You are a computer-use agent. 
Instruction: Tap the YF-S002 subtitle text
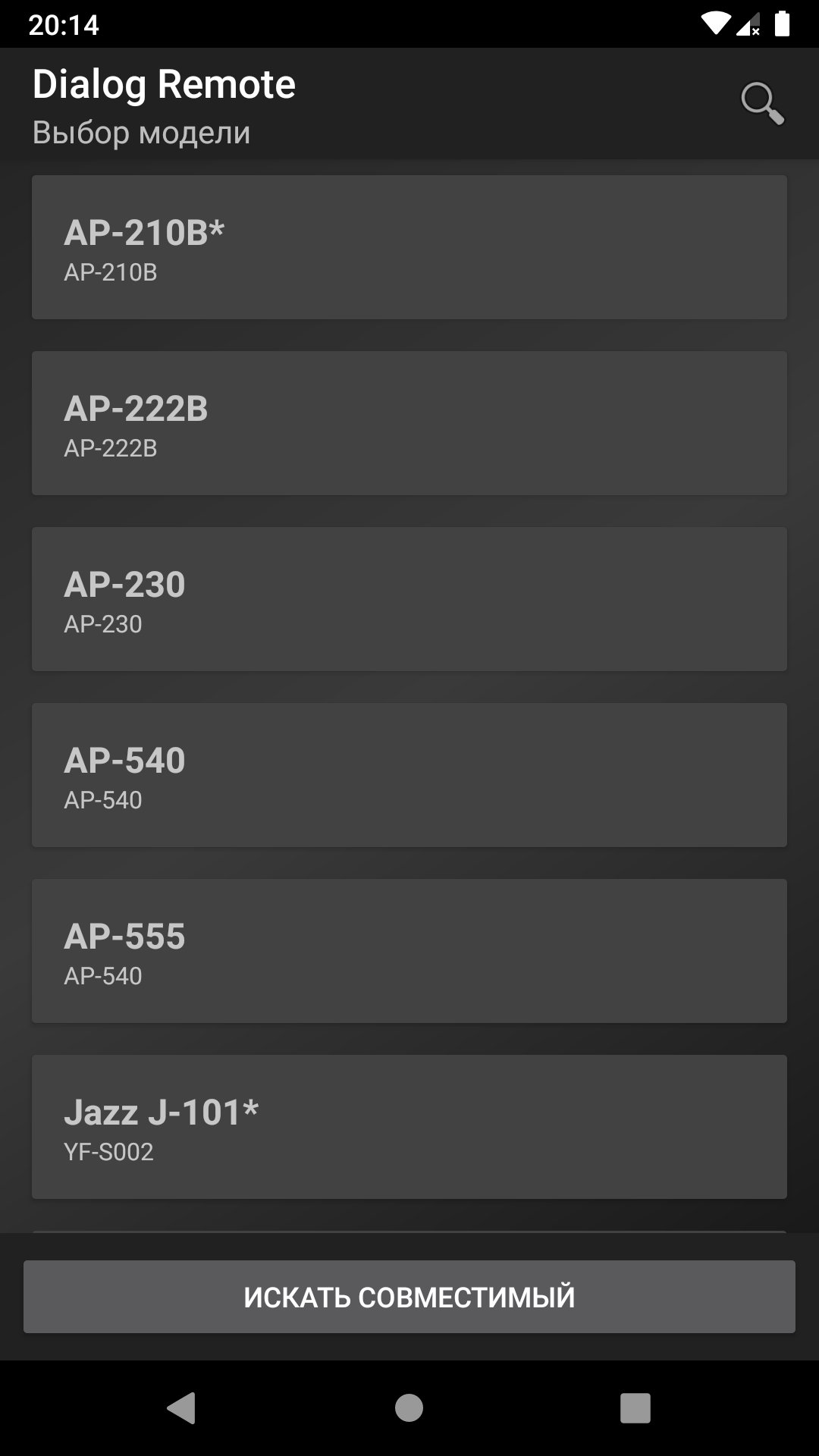click(x=109, y=1152)
